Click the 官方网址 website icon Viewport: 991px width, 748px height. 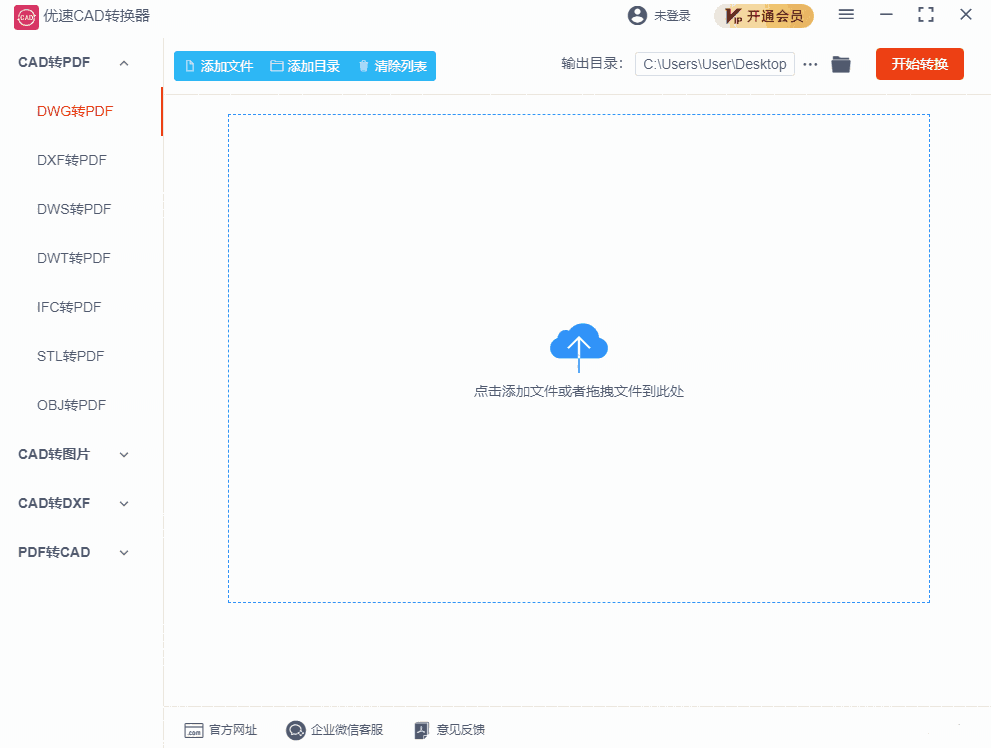193,730
